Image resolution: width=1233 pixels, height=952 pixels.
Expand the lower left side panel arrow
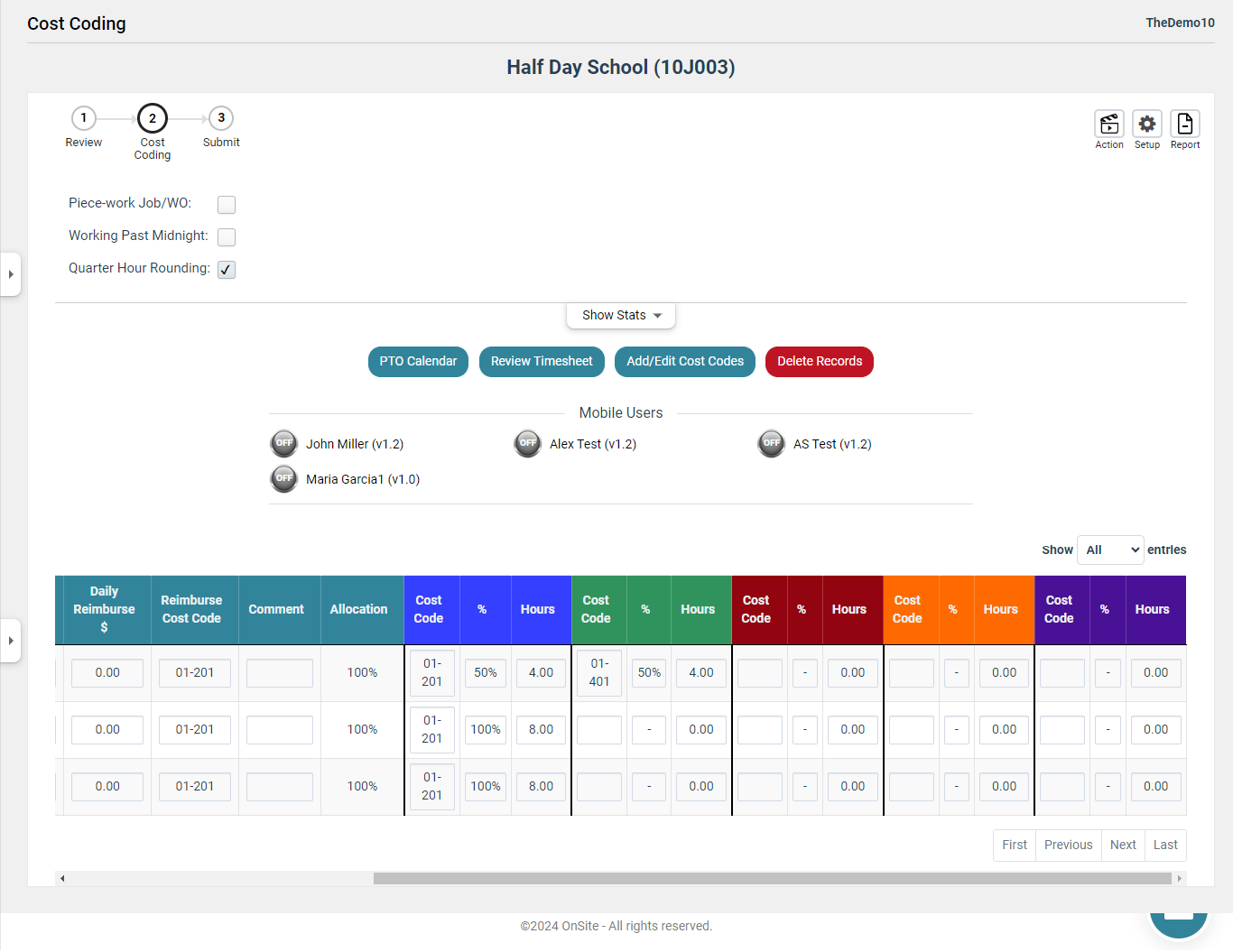10,641
